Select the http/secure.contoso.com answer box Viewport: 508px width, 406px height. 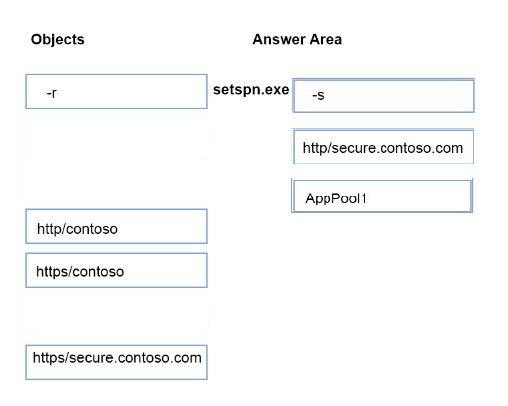383,147
